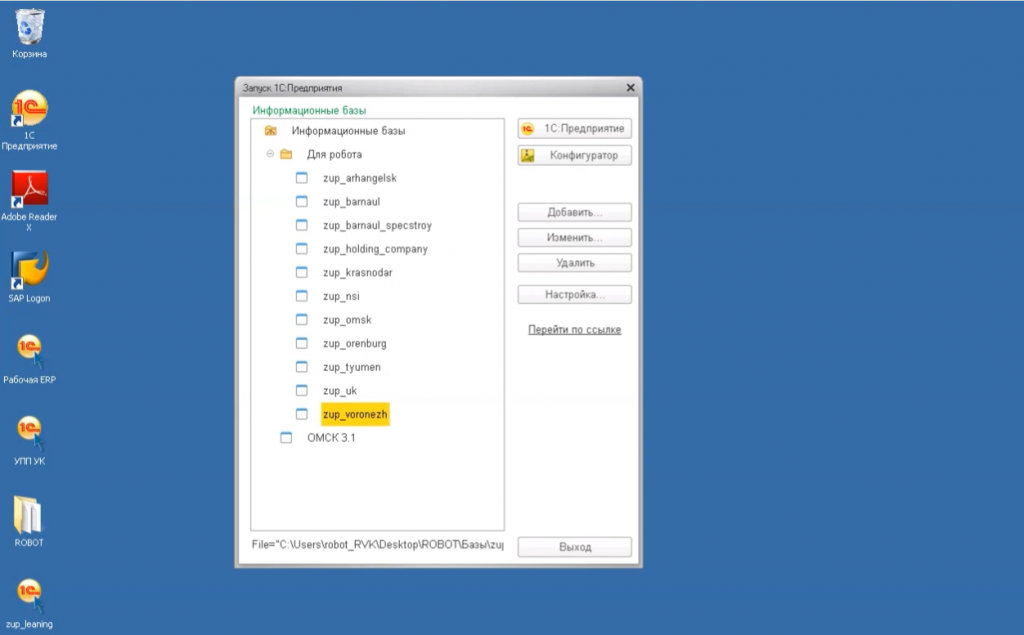Viewport: 1024px width, 635px height.
Task: Click the database icon beside zup_holding_company
Action: (302, 248)
